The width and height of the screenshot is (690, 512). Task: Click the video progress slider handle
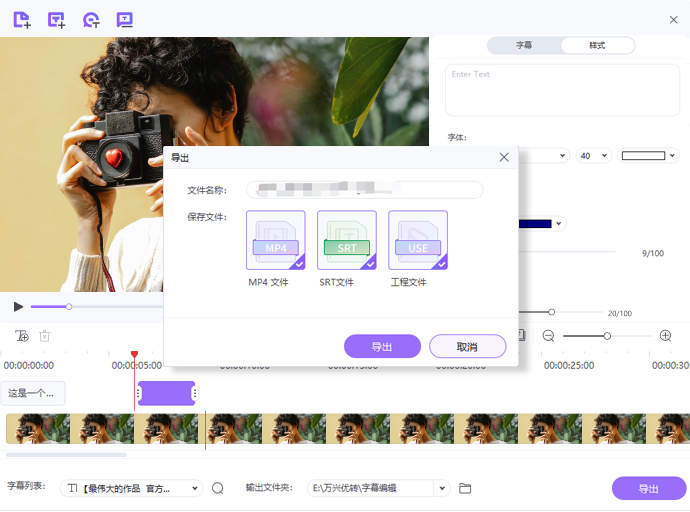click(69, 307)
